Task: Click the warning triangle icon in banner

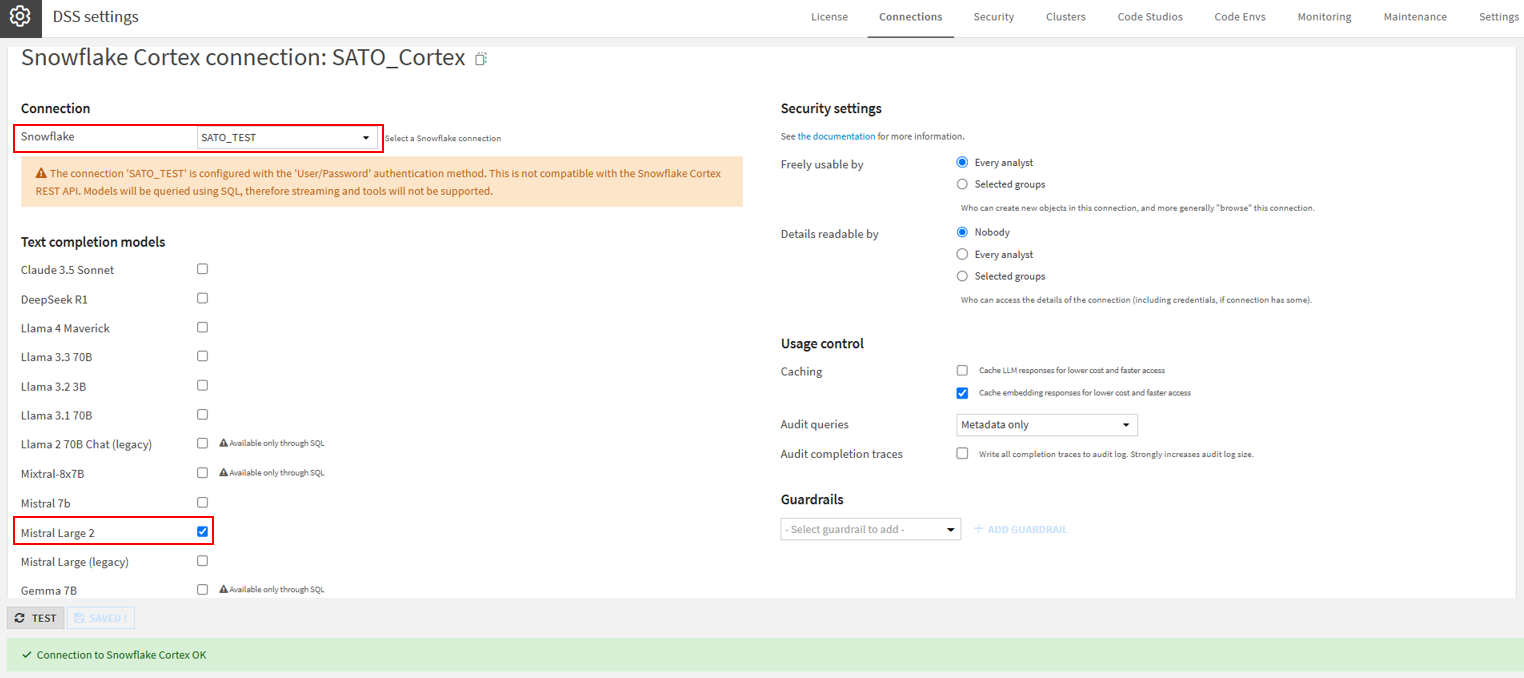Action: [x=41, y=173]
